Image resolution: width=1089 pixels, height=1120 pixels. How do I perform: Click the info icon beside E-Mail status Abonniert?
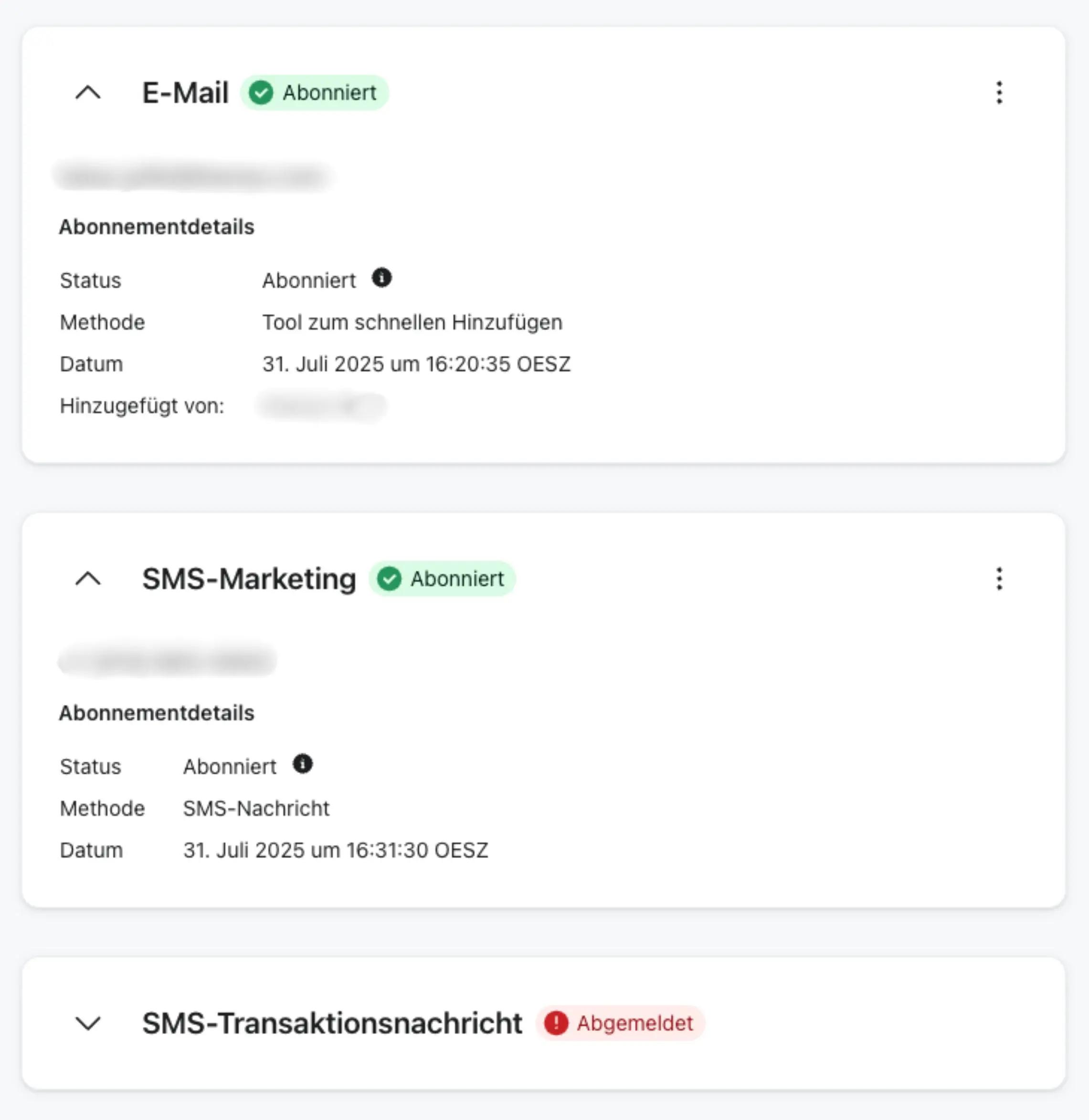382,278
